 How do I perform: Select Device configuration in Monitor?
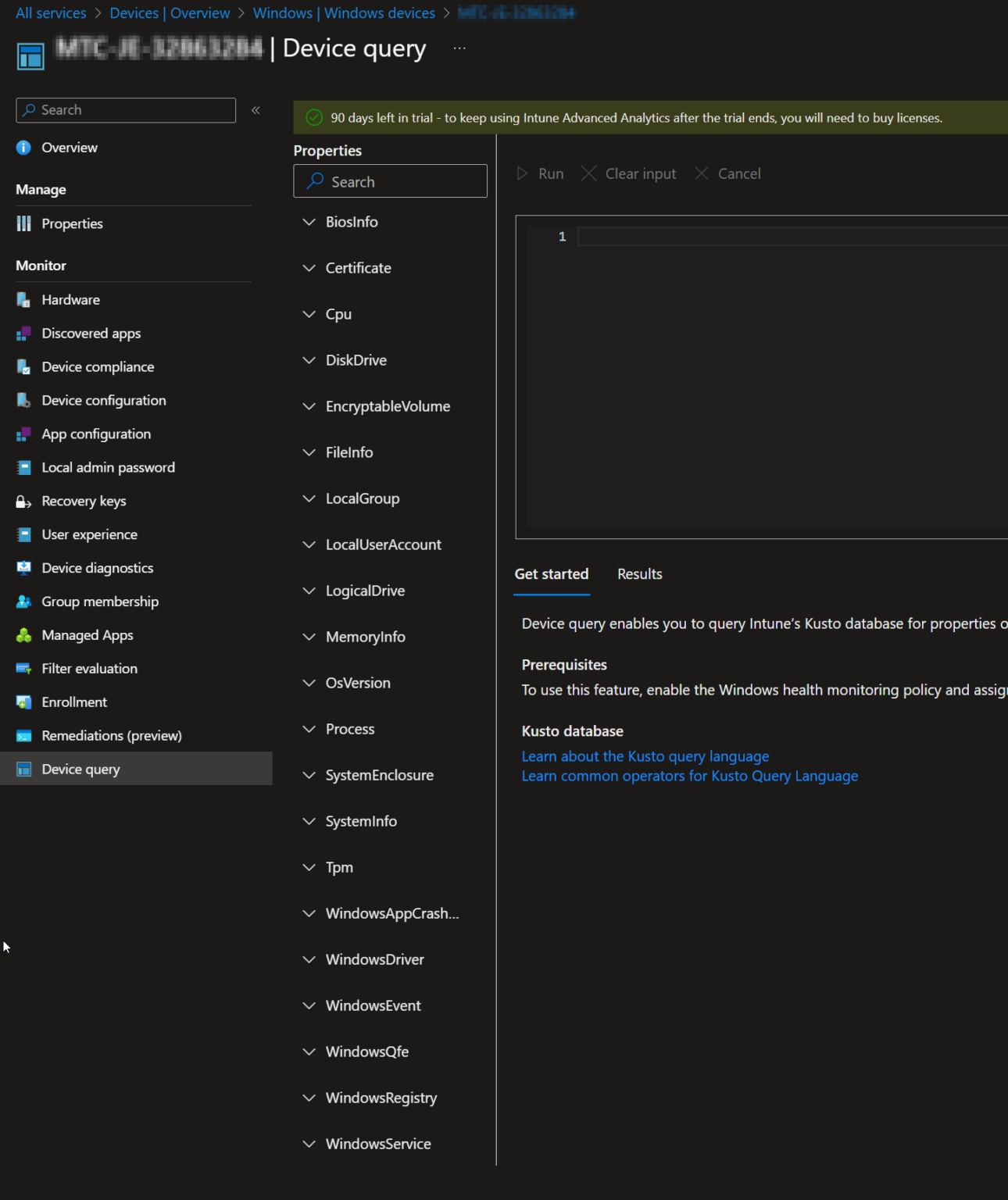(103, 400)
